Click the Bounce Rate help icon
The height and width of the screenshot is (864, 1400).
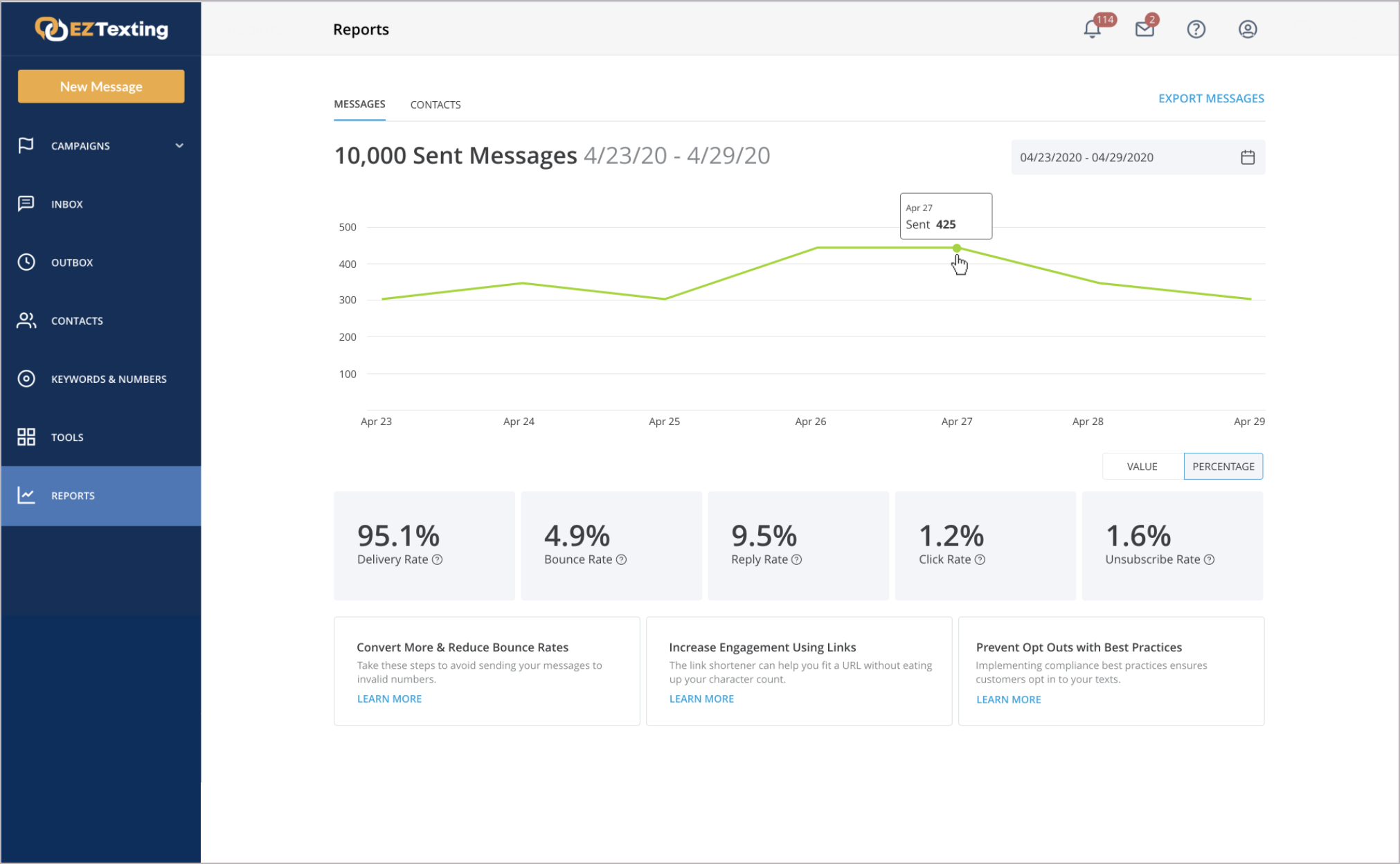click(x=622, y=560)
